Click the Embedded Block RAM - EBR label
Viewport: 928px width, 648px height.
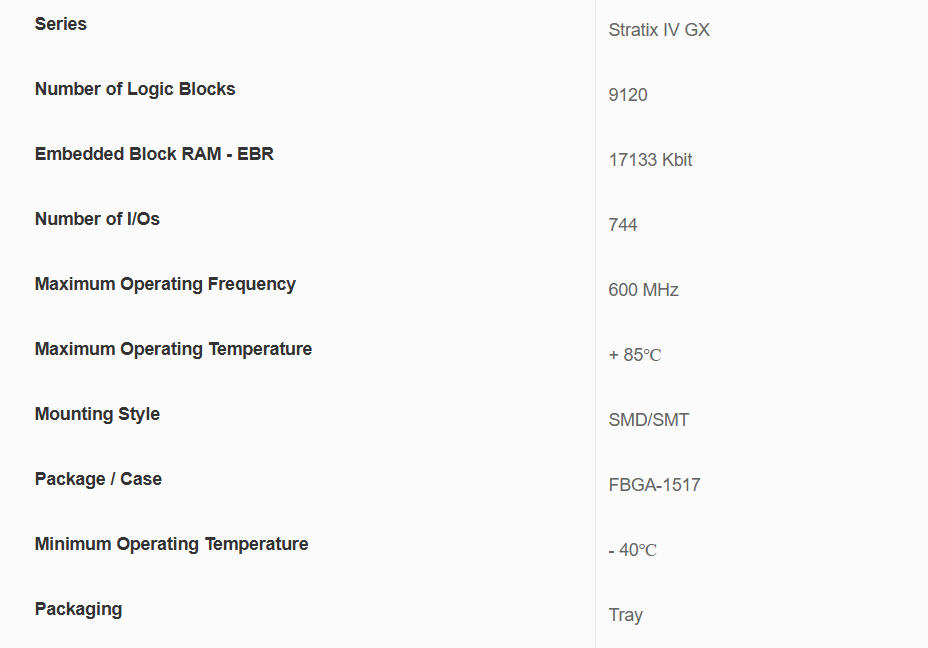154,154
